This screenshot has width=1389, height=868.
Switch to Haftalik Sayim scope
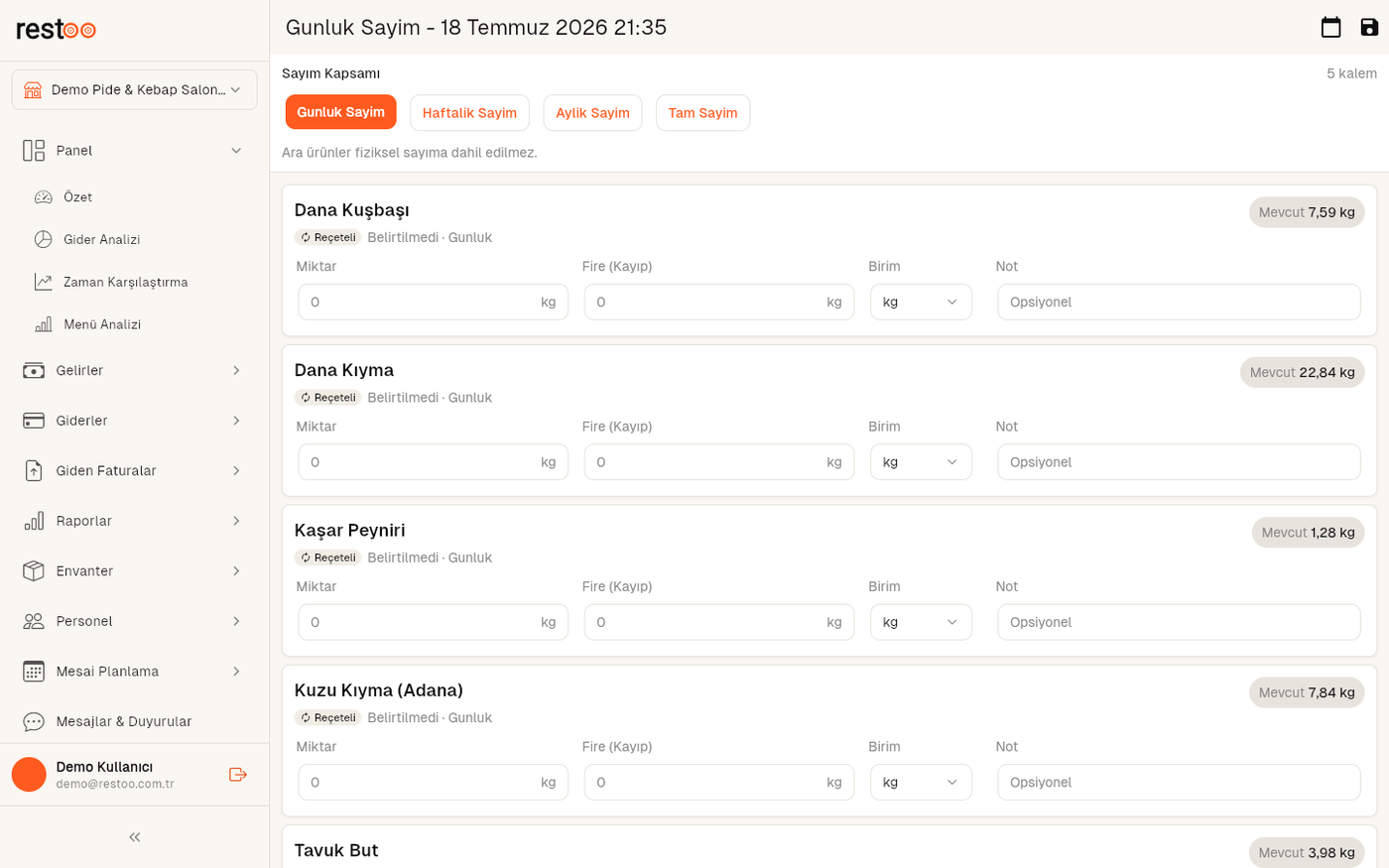click(x=469, y=113)
